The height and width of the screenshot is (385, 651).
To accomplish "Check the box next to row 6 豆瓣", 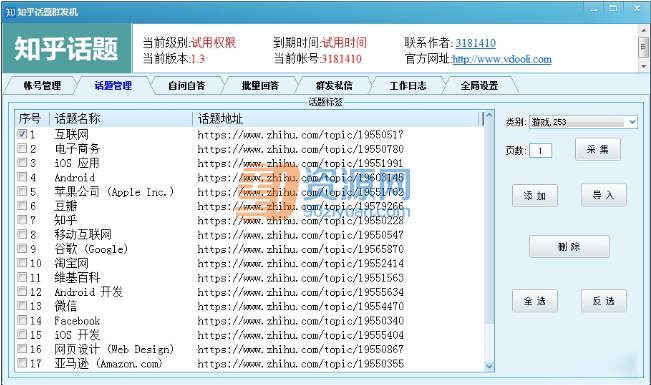I will coord(22,206).
